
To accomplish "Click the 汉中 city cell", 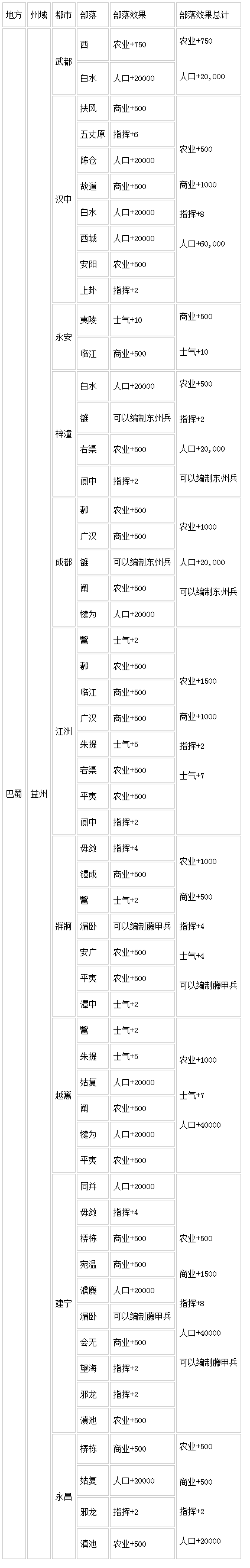I will click(x=63, y=199).
